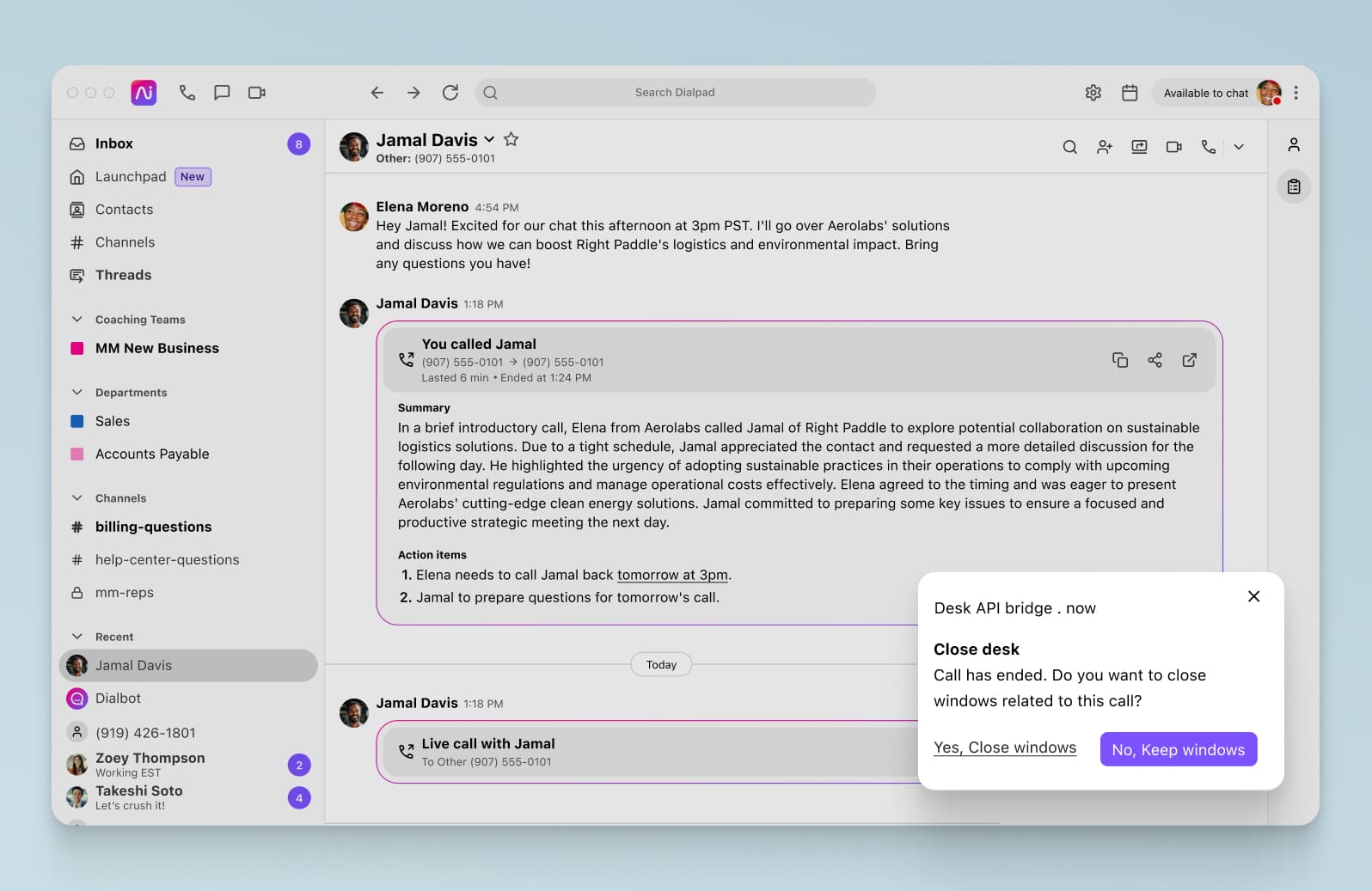
Task: Expand the Jamal Davis name dropdown
Action: tap(489, 139)
